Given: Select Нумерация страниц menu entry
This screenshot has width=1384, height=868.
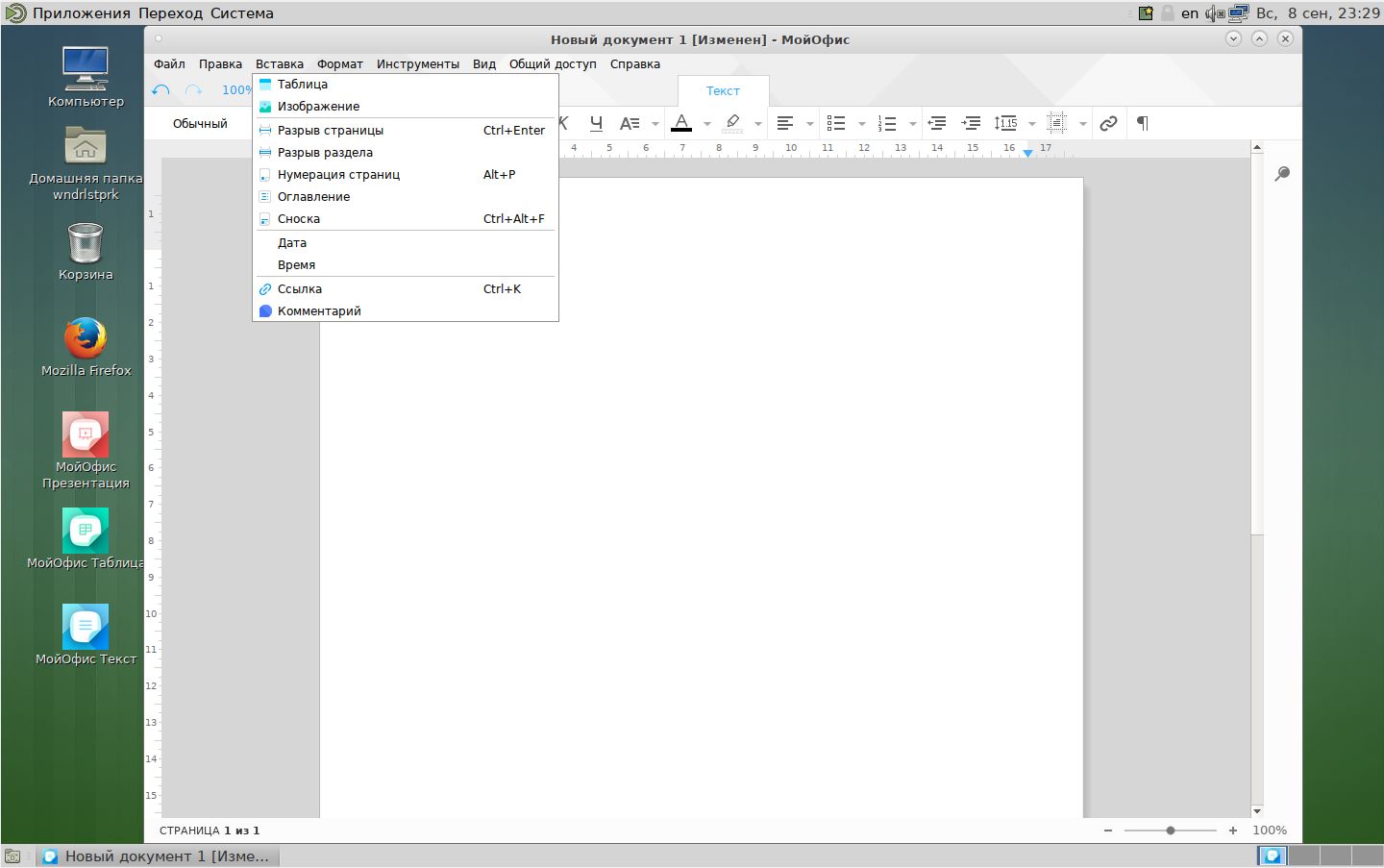Looking at the screenshot, I should click(x=405, y=175).
